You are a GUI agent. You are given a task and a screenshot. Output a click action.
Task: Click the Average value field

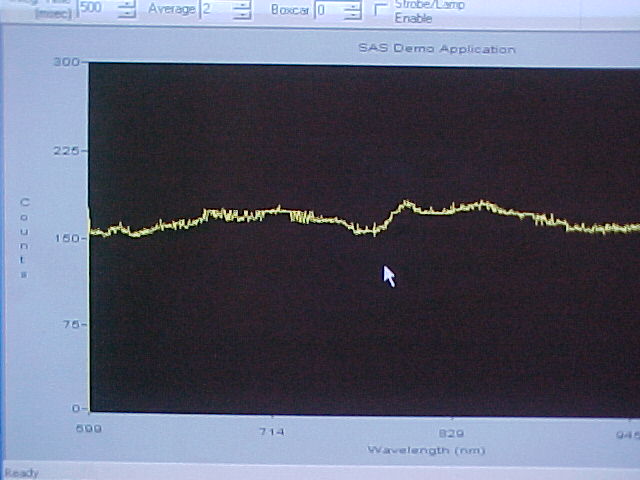[214, 9]
